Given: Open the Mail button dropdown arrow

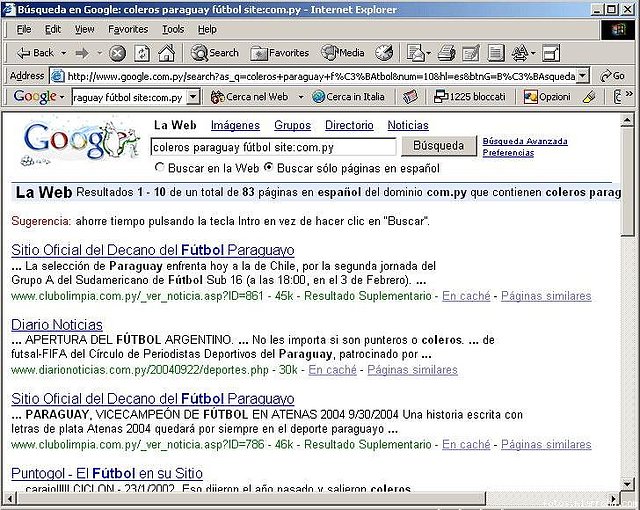Looking at the screenshot, I should pos(428,53).
